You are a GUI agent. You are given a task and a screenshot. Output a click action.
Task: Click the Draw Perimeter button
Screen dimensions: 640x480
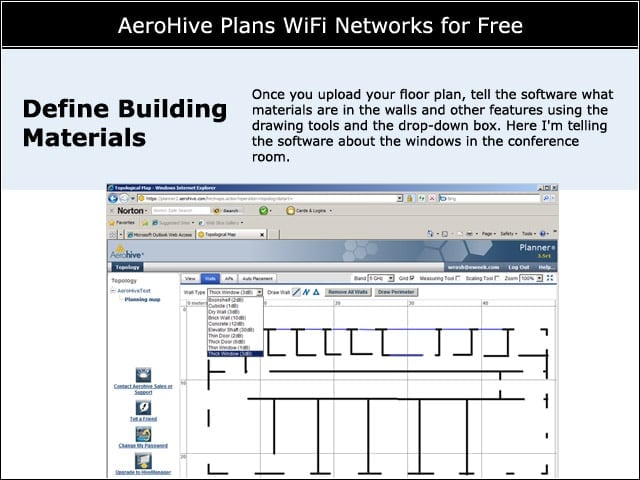coord(396,292)
